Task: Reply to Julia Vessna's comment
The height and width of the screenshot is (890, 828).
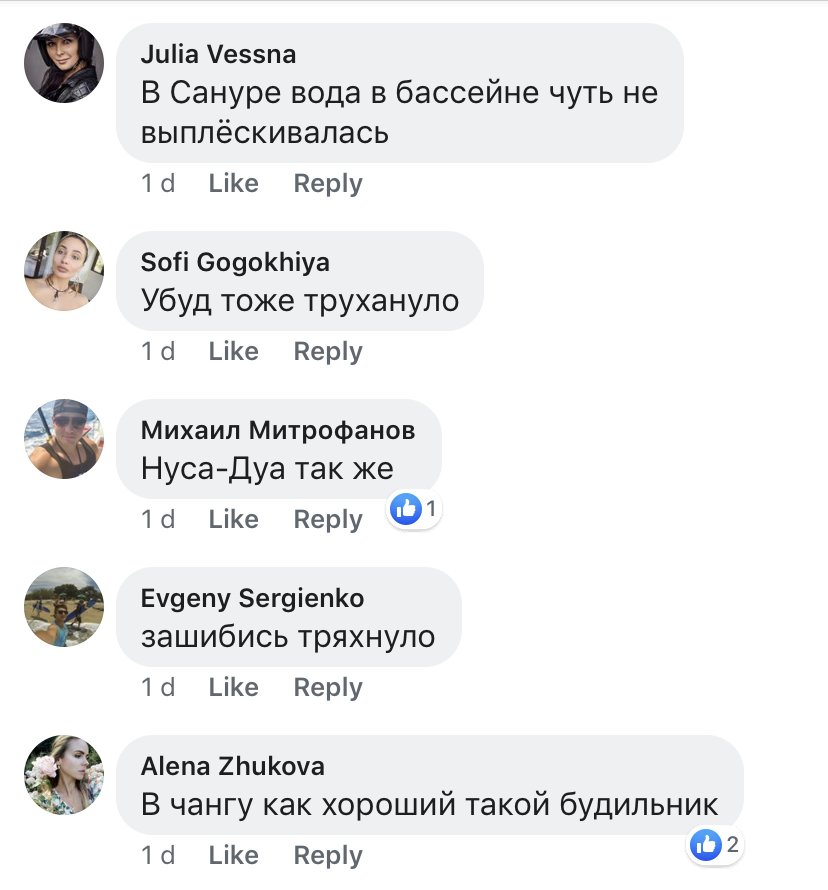Action: coord(328,184)
